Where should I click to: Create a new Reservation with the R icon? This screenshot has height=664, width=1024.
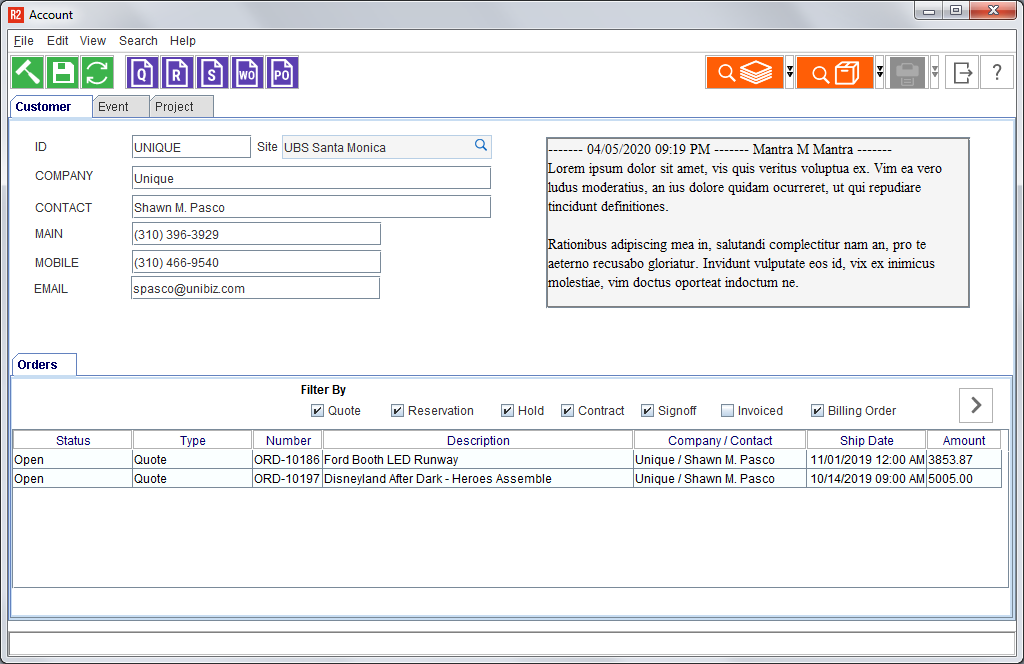177,73
